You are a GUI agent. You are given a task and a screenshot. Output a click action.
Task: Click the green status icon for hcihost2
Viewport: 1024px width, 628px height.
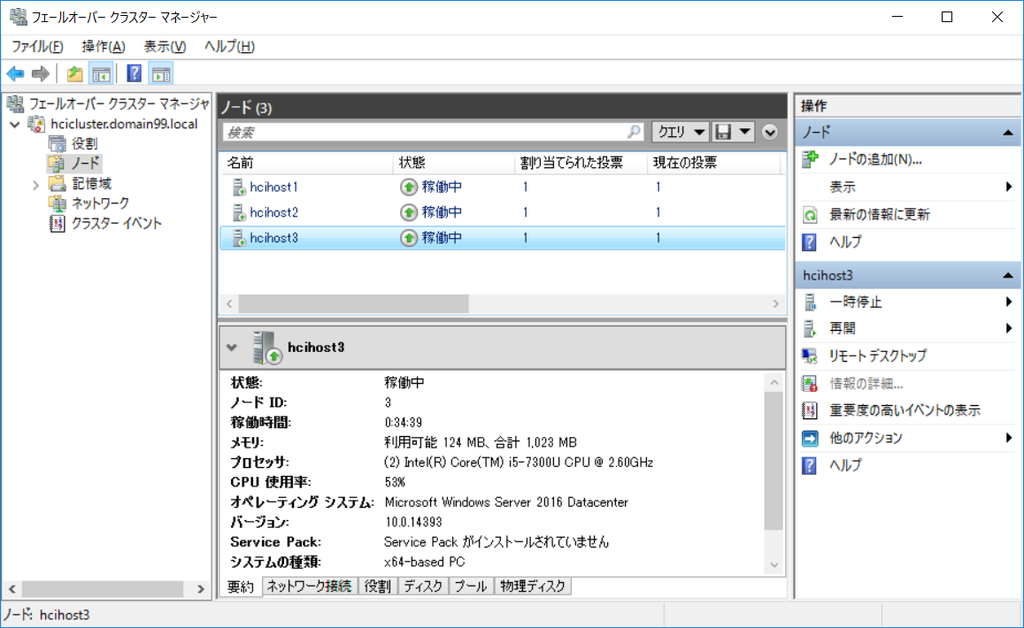pyautogui.click(x=408, y=213)
